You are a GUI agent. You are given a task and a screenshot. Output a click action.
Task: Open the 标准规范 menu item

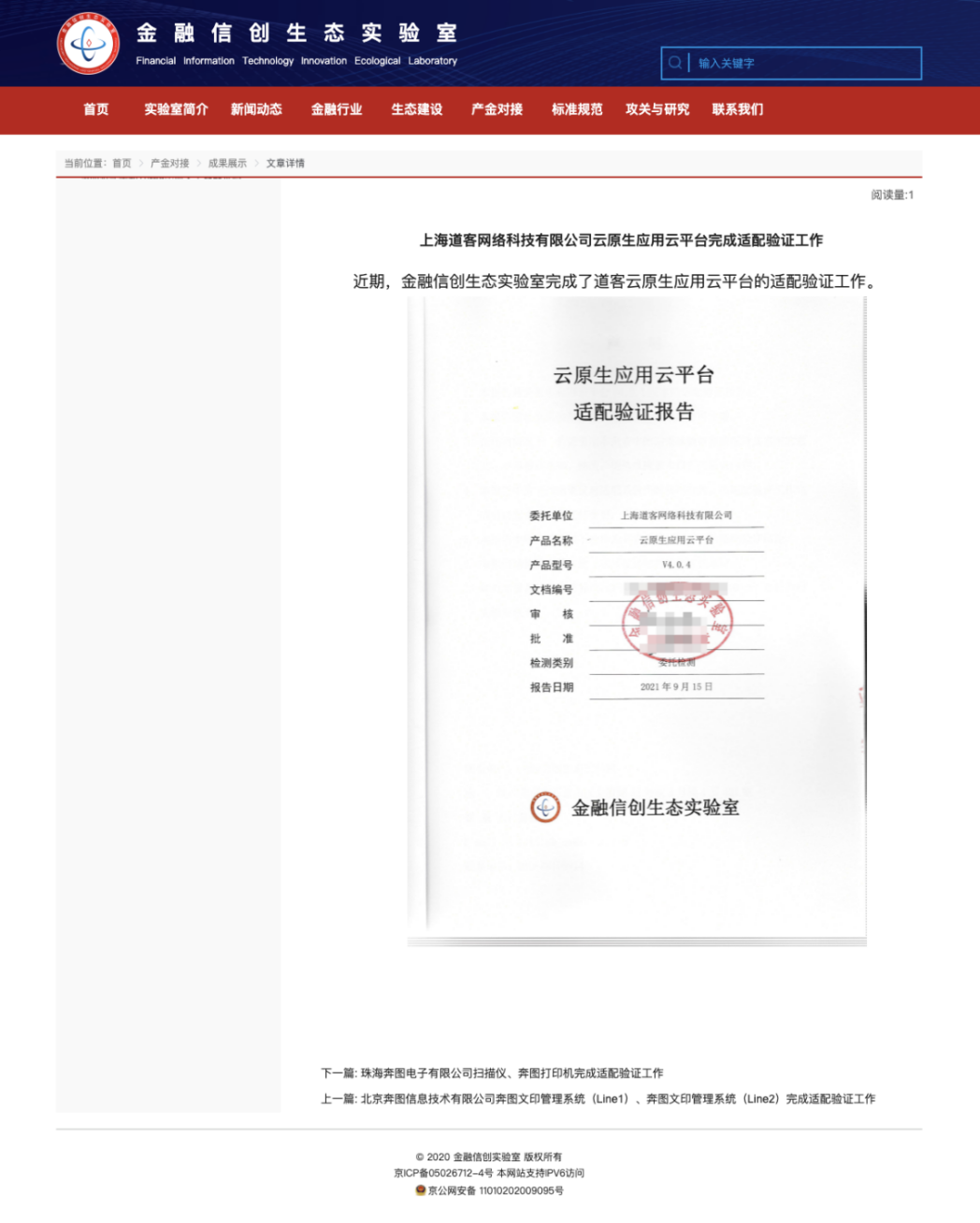coord(577,109)
